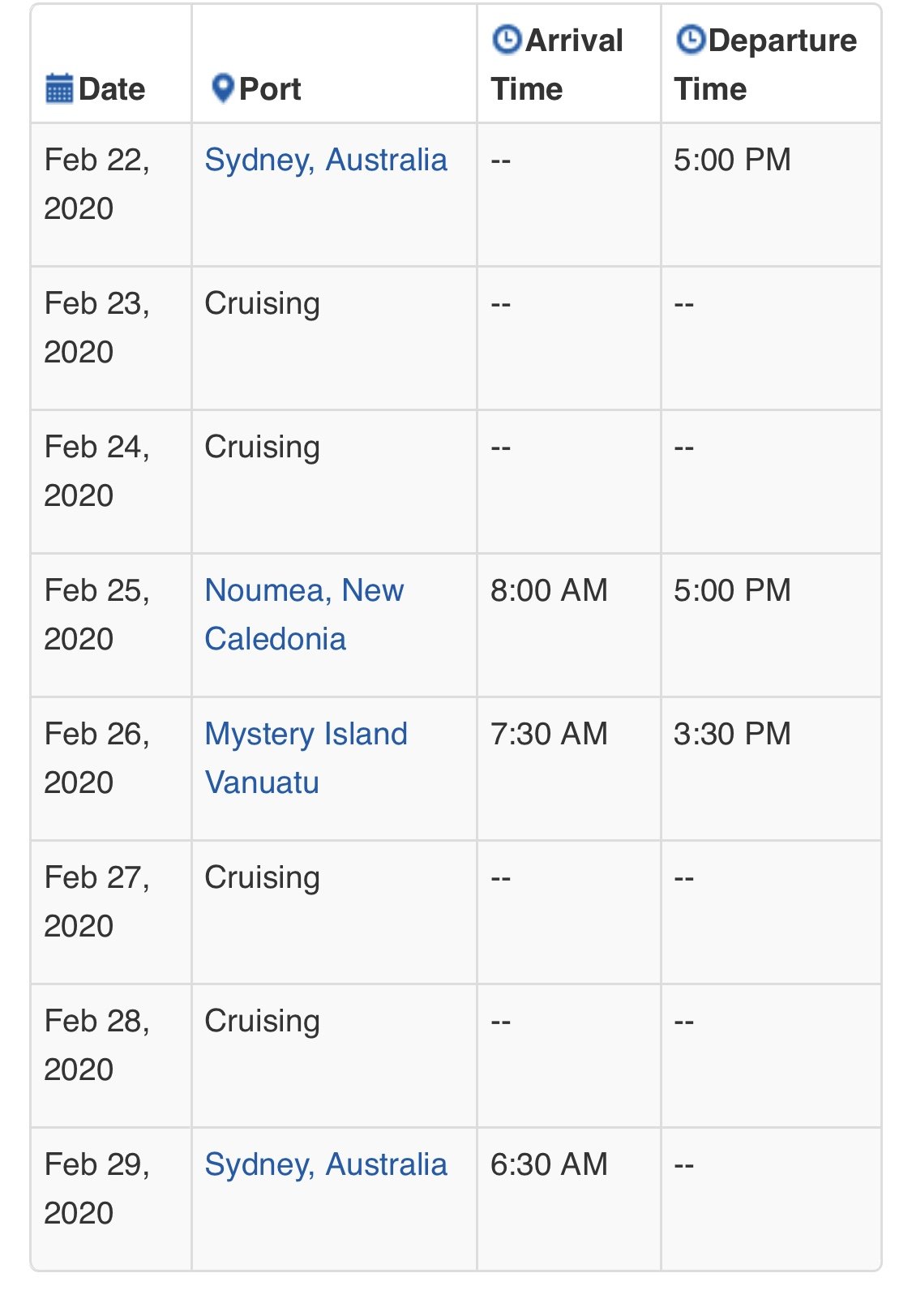This screenshot has width=912, height=1316.
Task: Click the Departure Time column header
Action: click(765, 64)
